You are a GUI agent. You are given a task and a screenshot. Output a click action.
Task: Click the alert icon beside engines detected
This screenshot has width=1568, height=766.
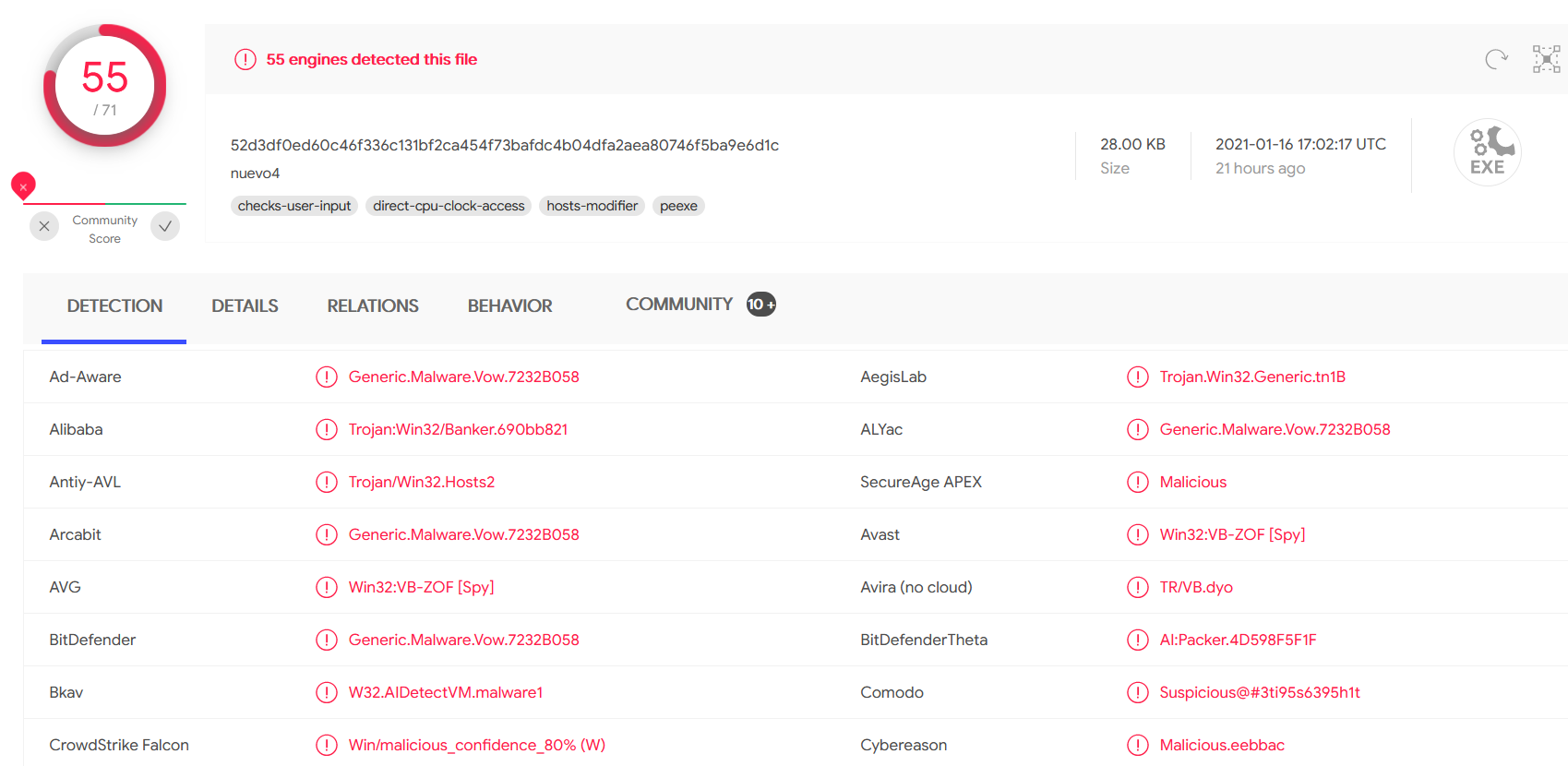coord(245,59)
